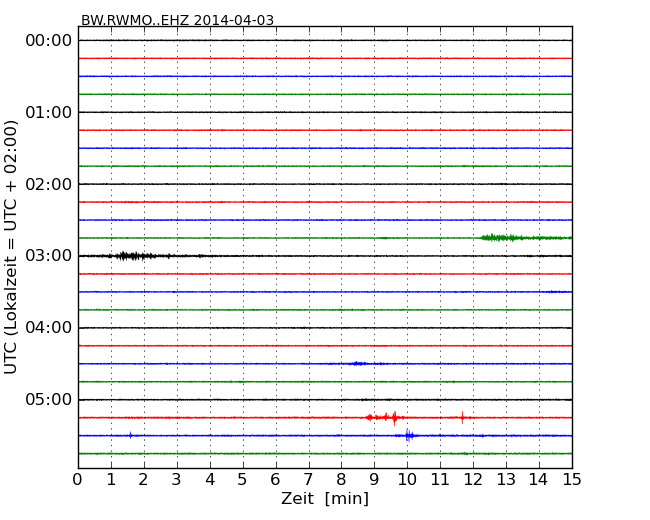Image resolution: width=650 pixels, height=520 pixels.
Task: Click x-axis tick label 13
Action: (506, 479)
